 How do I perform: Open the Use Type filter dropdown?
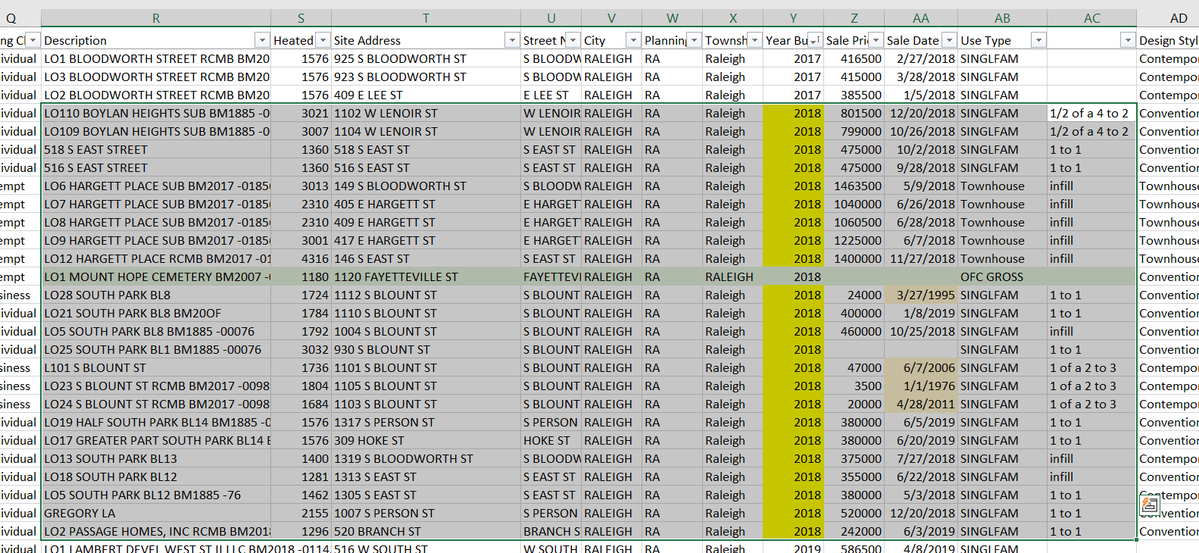[1037, 40]
